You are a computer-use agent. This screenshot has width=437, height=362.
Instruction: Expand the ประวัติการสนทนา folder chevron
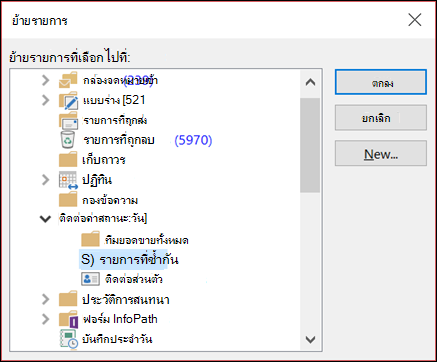(45, 299)
